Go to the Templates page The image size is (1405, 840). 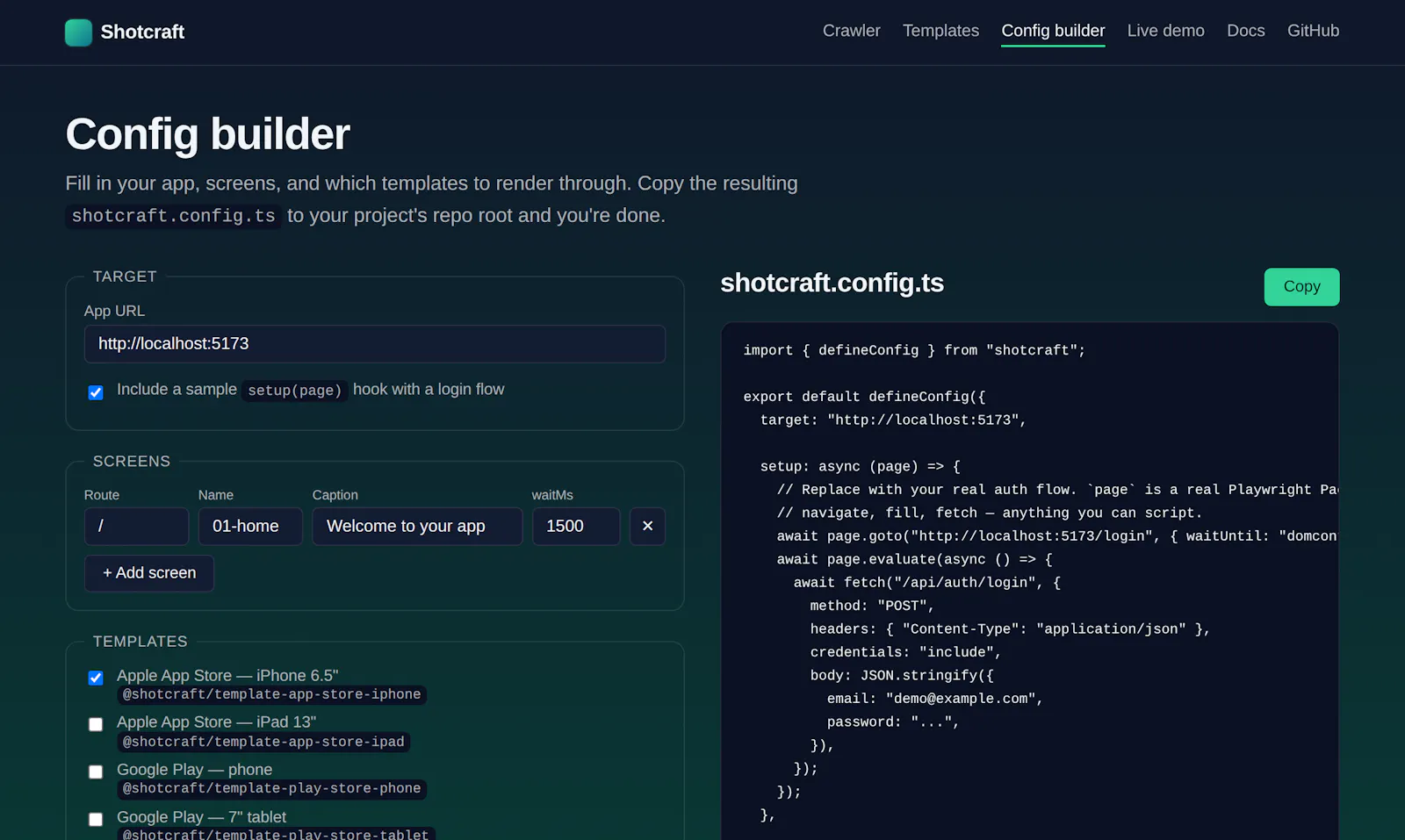click(940, 31)
